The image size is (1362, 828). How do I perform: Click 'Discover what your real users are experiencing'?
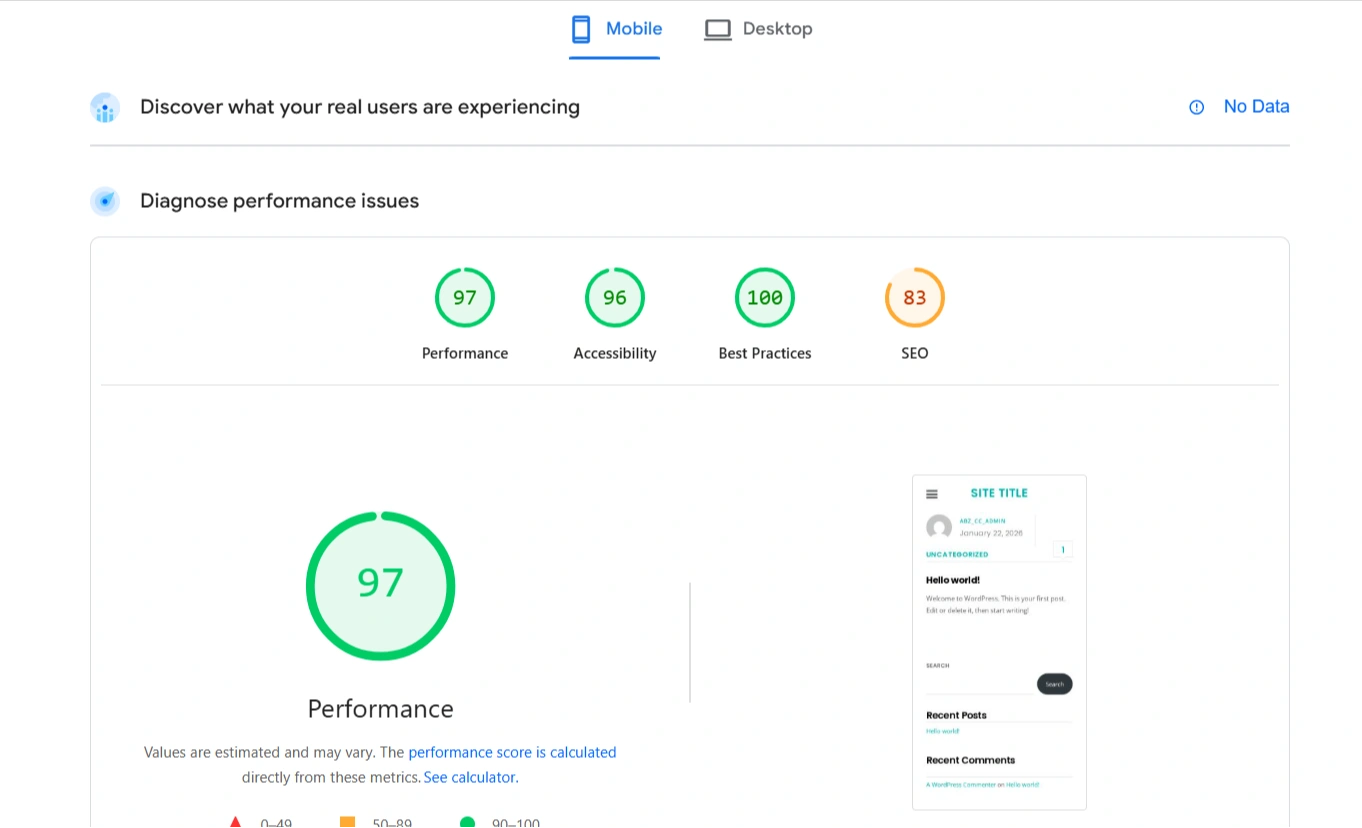pyautogui.click(x=360, y=107)
